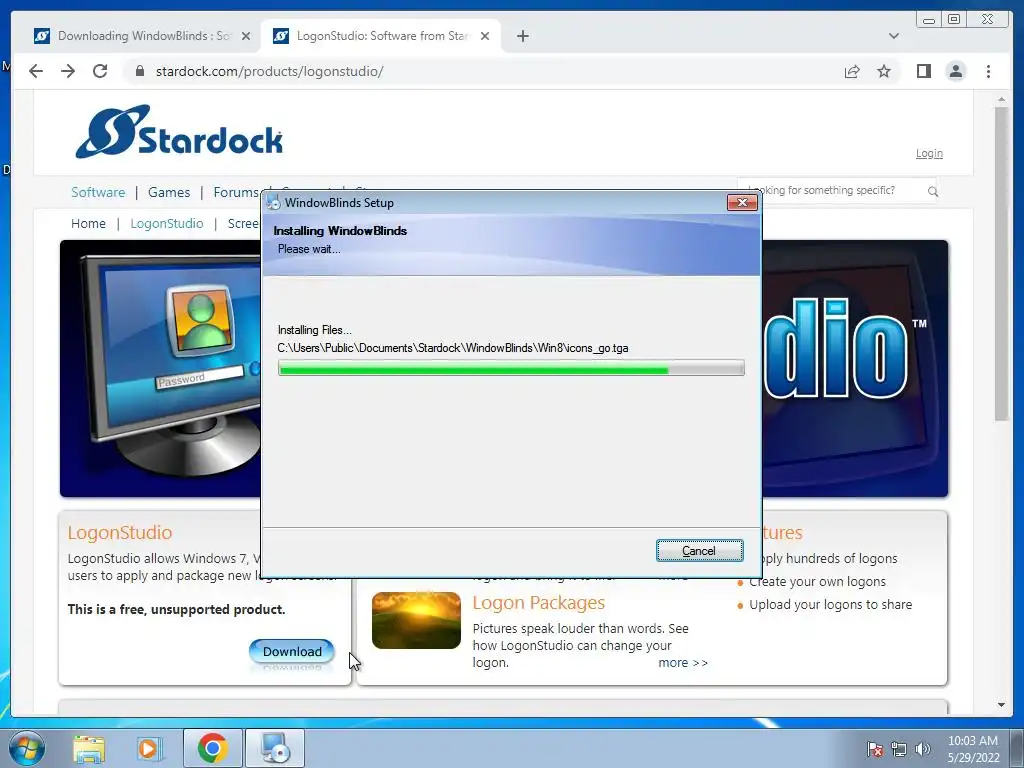Click the Download LogonStudio button

(292, 651)
